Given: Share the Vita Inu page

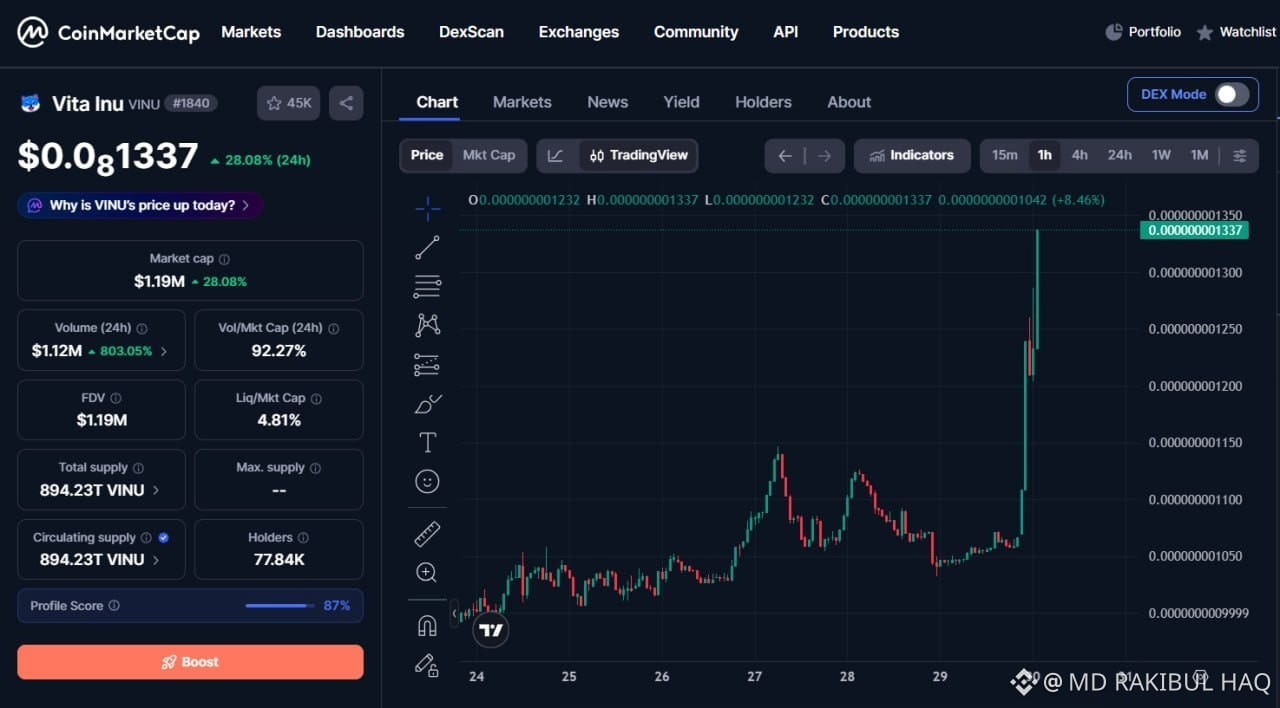Looking at the screenshot, I should click(346, 103).
